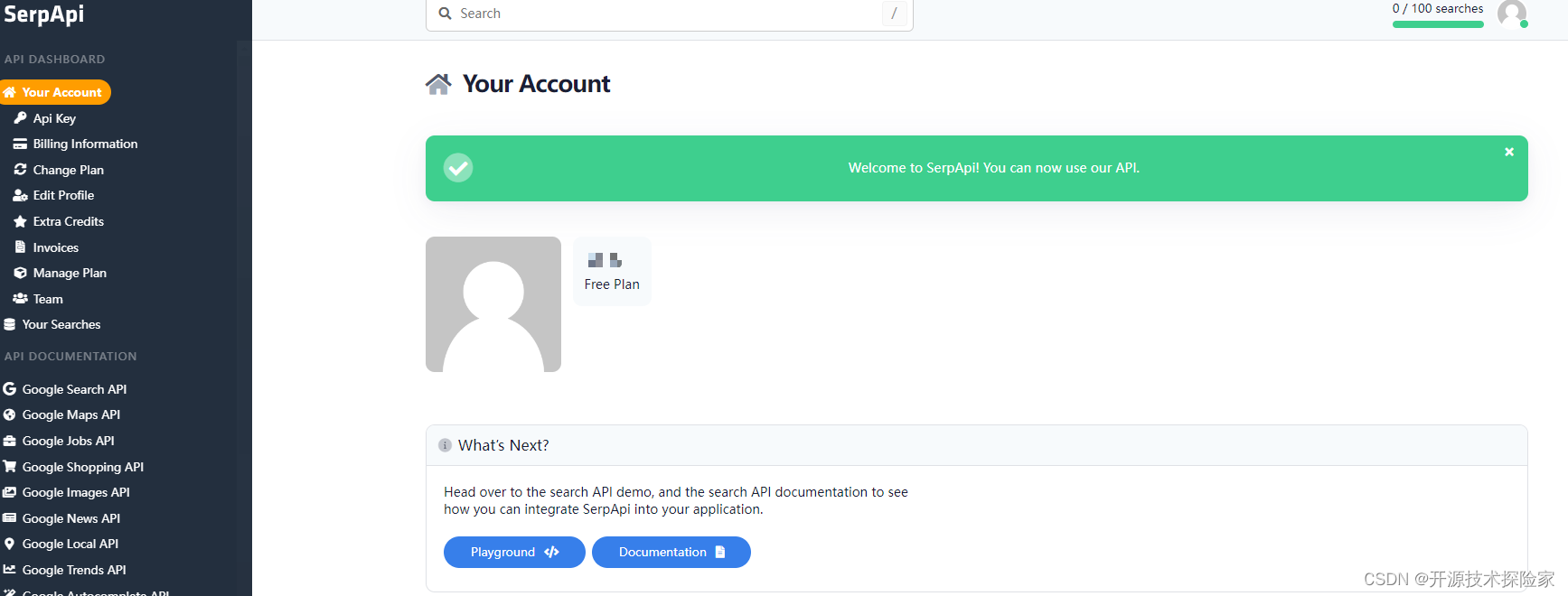Click the Google Maps API globe icon
This screenshot has height=596, width=1568.
coord(10,414)
